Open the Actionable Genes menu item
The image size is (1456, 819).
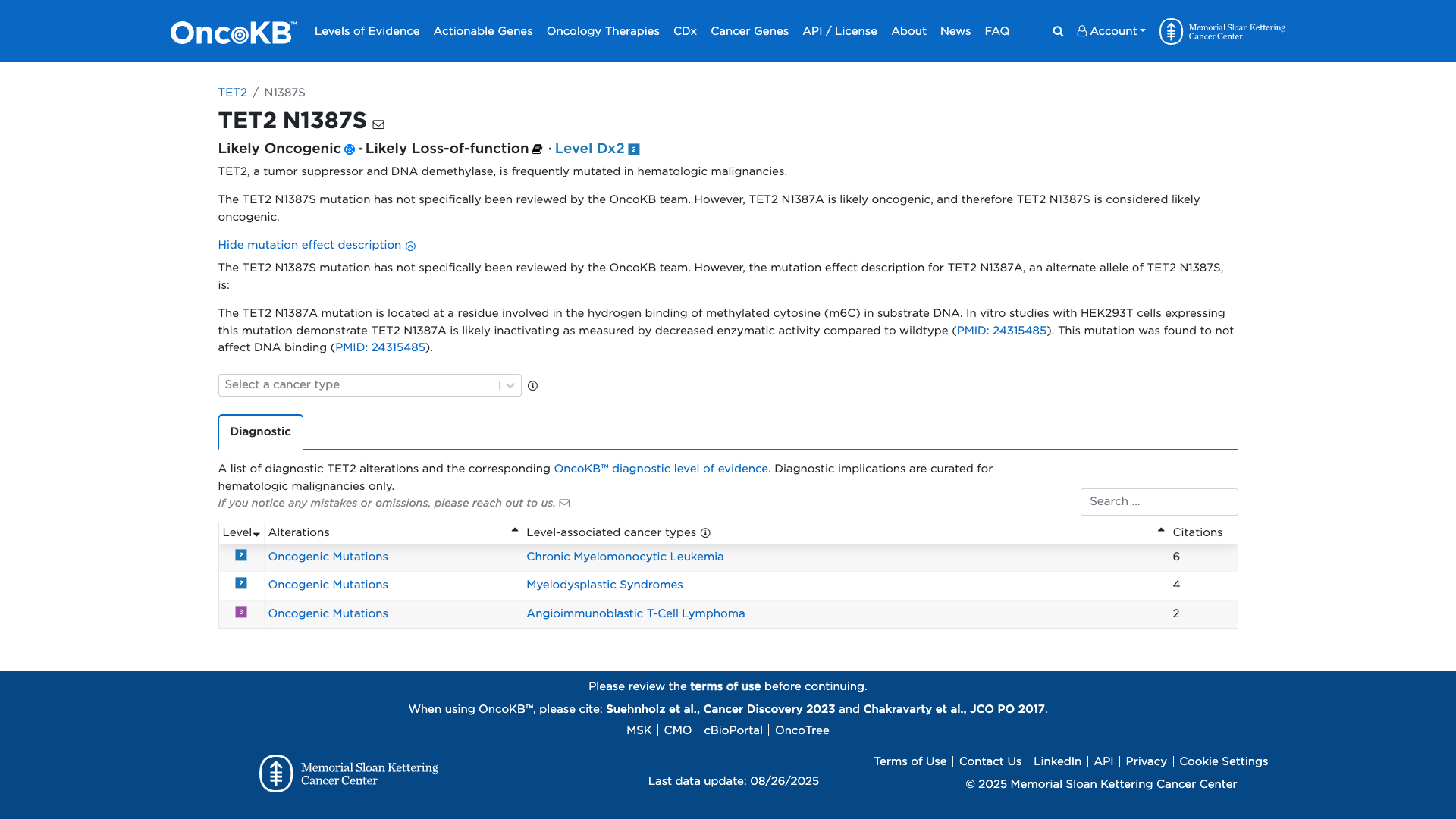[482, 31]
